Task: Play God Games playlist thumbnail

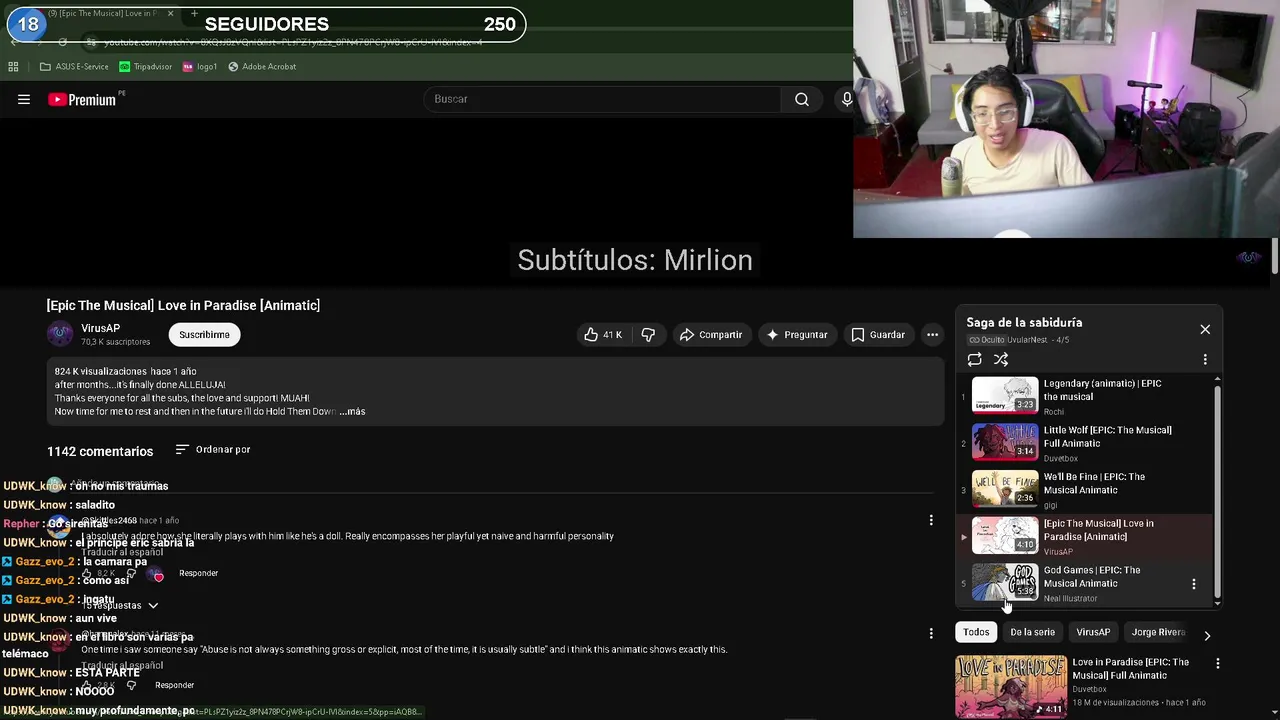Action: click(x=1005, y=583)
